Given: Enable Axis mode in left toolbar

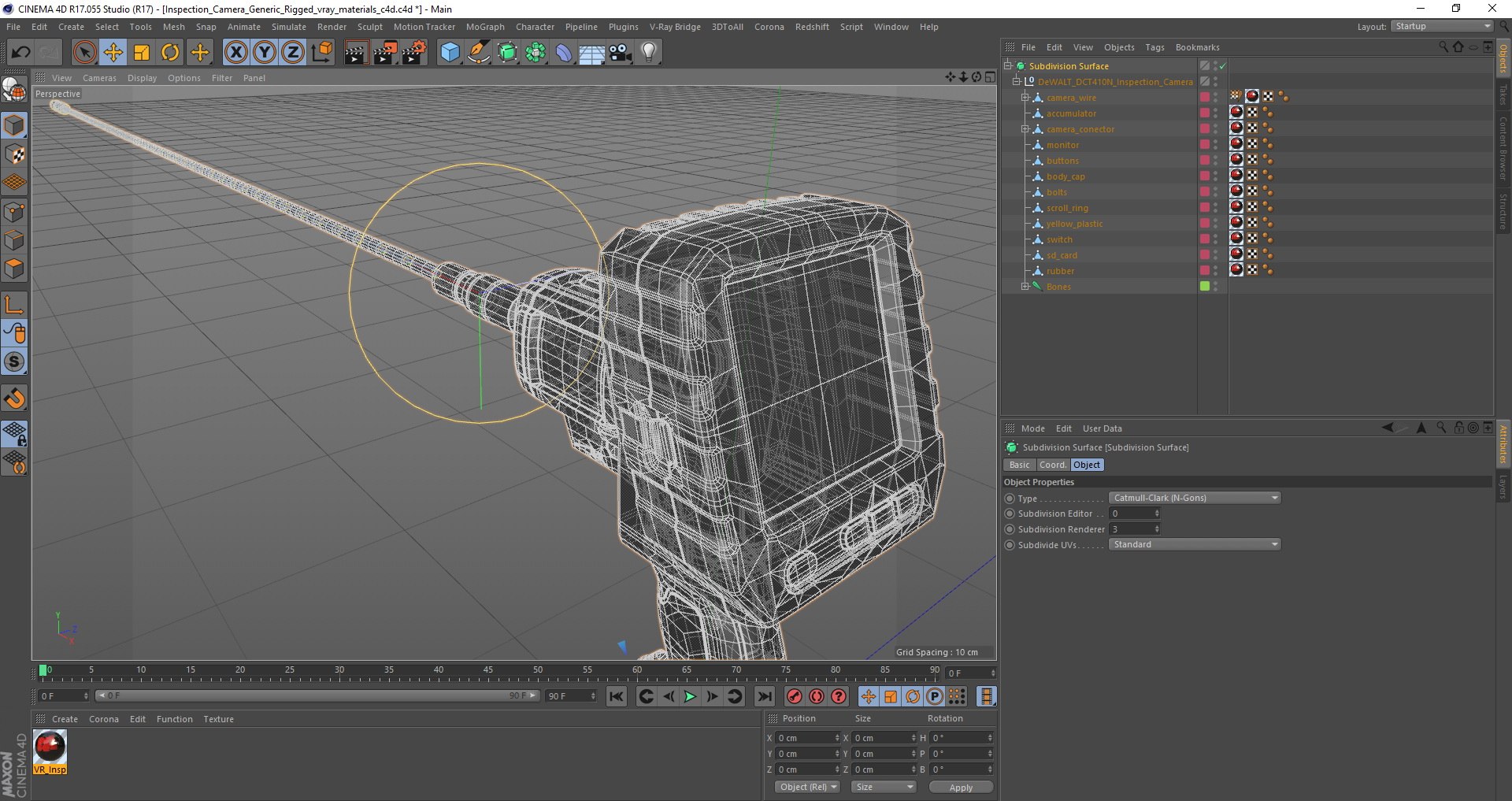Looking at the screenshot, I should click(x=14, y=305).
